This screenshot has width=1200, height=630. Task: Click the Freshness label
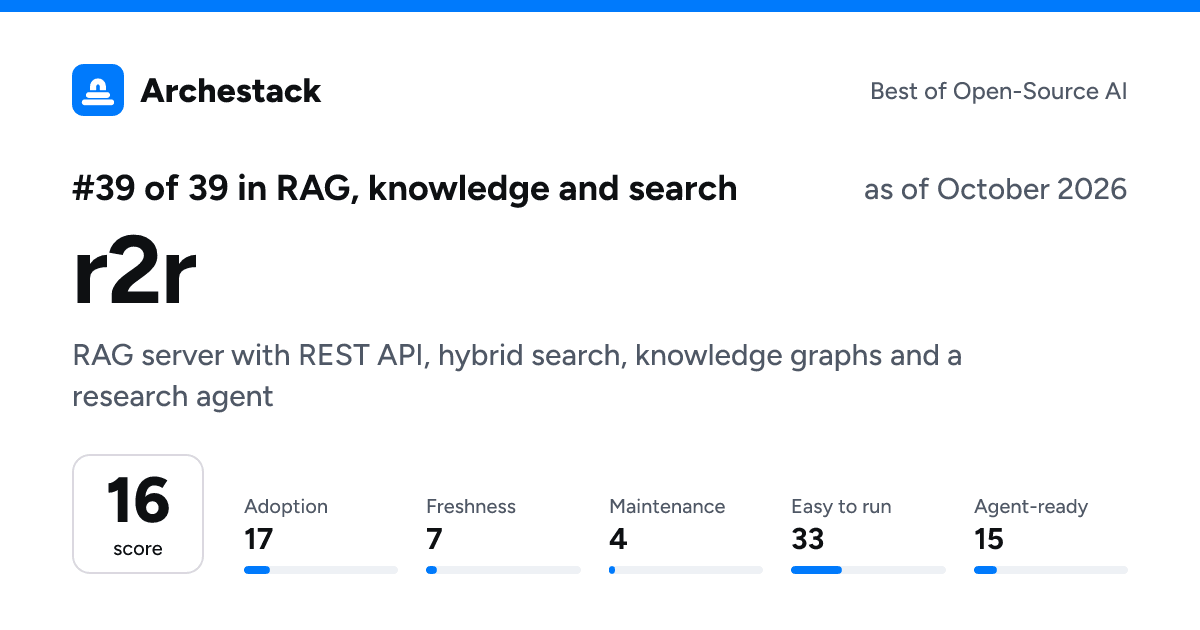[471, 507]
